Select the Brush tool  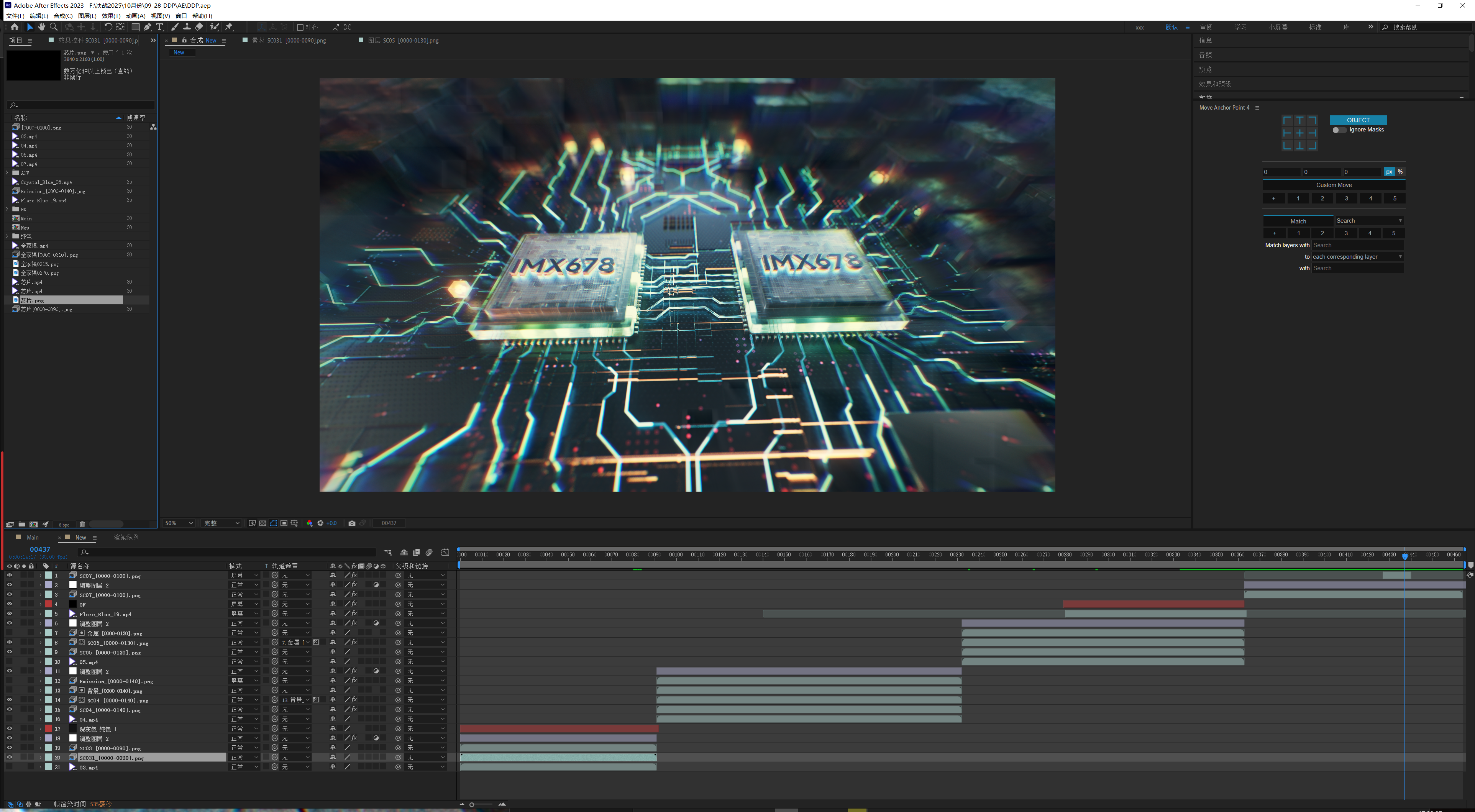point(175,27)
